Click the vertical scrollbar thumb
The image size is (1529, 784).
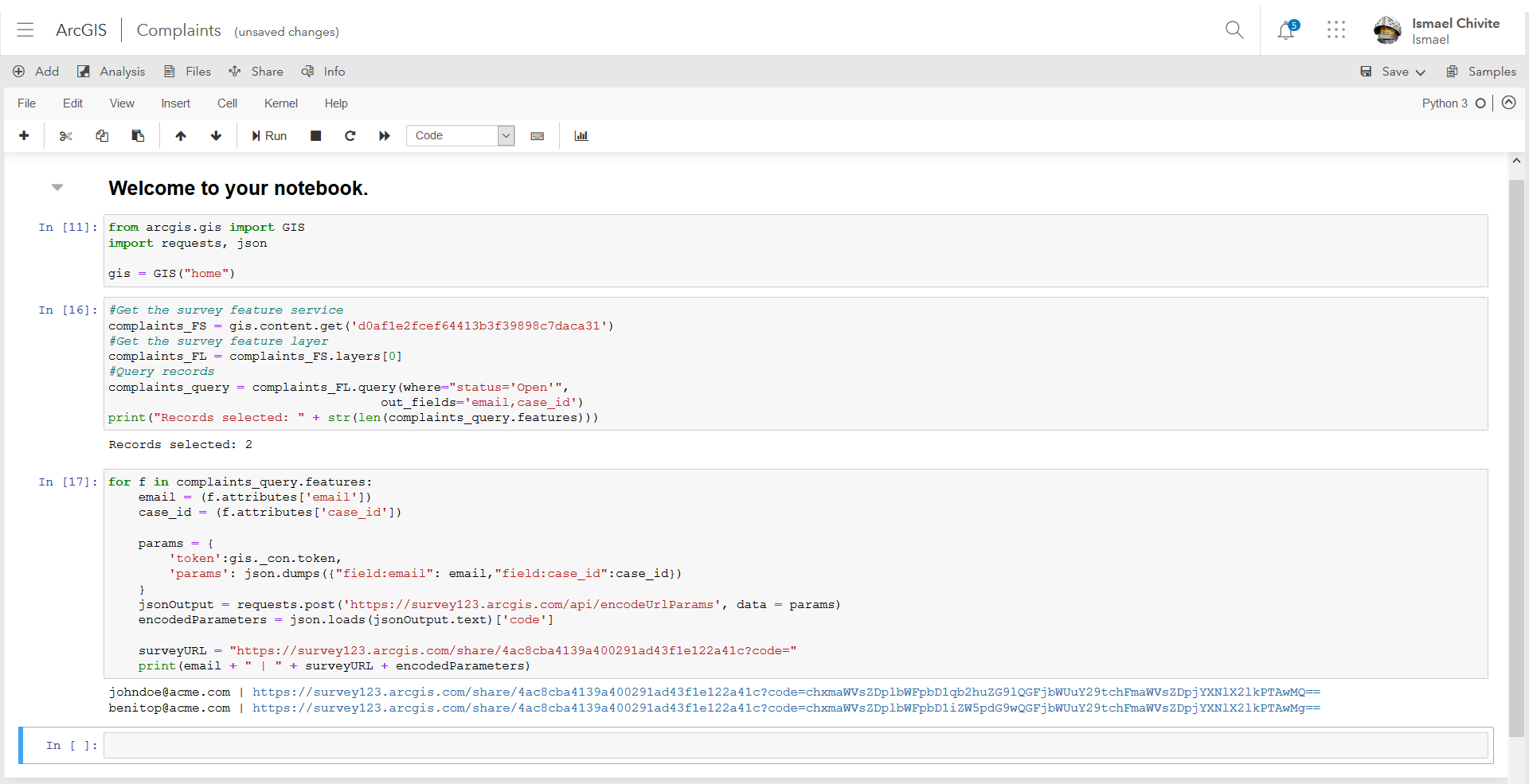pos(1516,458)
